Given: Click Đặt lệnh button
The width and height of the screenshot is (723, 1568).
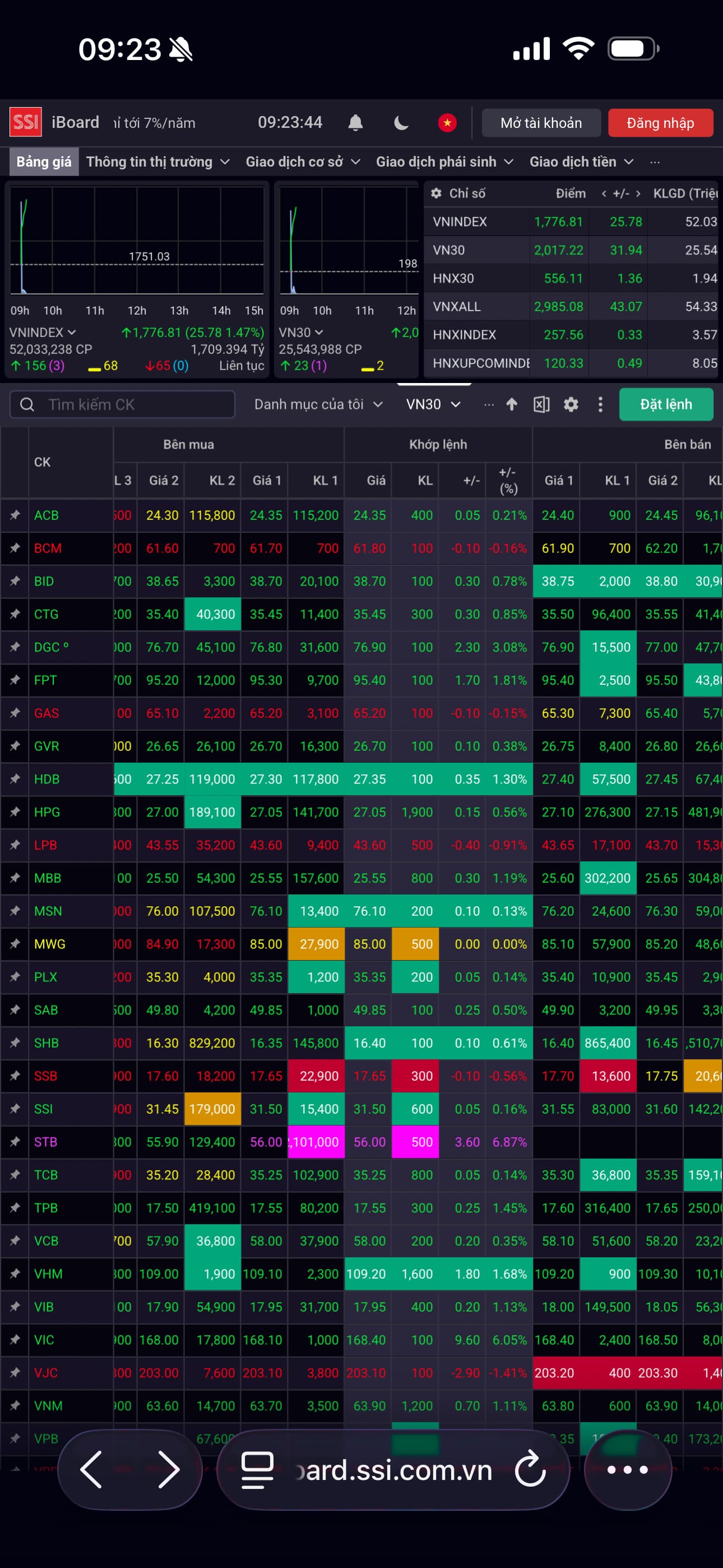Looking at the screenshot, I should click(x=666, y=405).
